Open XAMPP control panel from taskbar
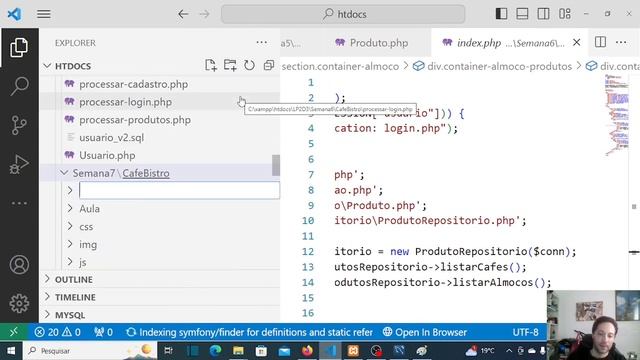640x360 pixels. coord(353,351)
